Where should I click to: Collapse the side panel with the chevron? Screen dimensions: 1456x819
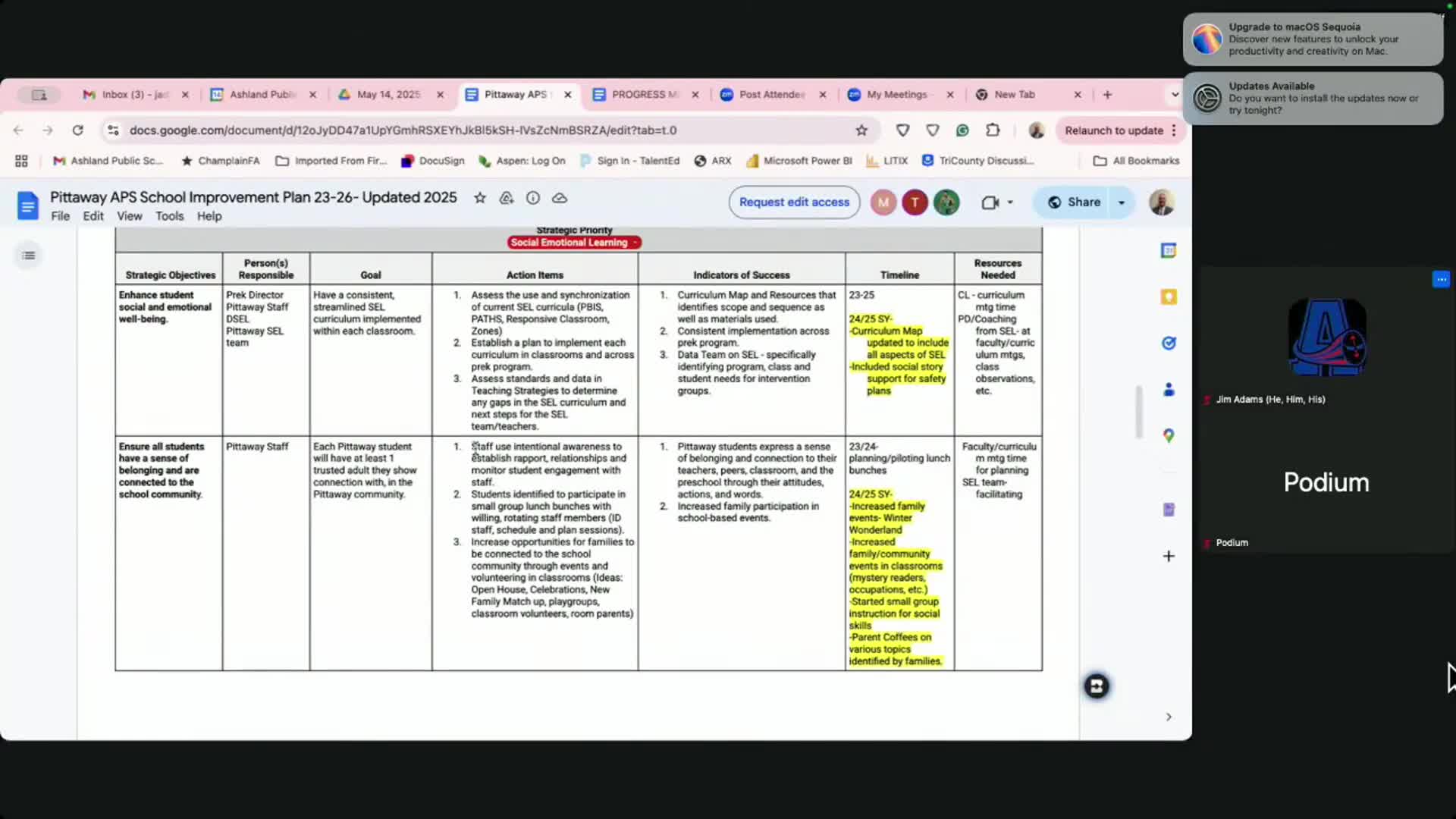(x=1169, y=717)
